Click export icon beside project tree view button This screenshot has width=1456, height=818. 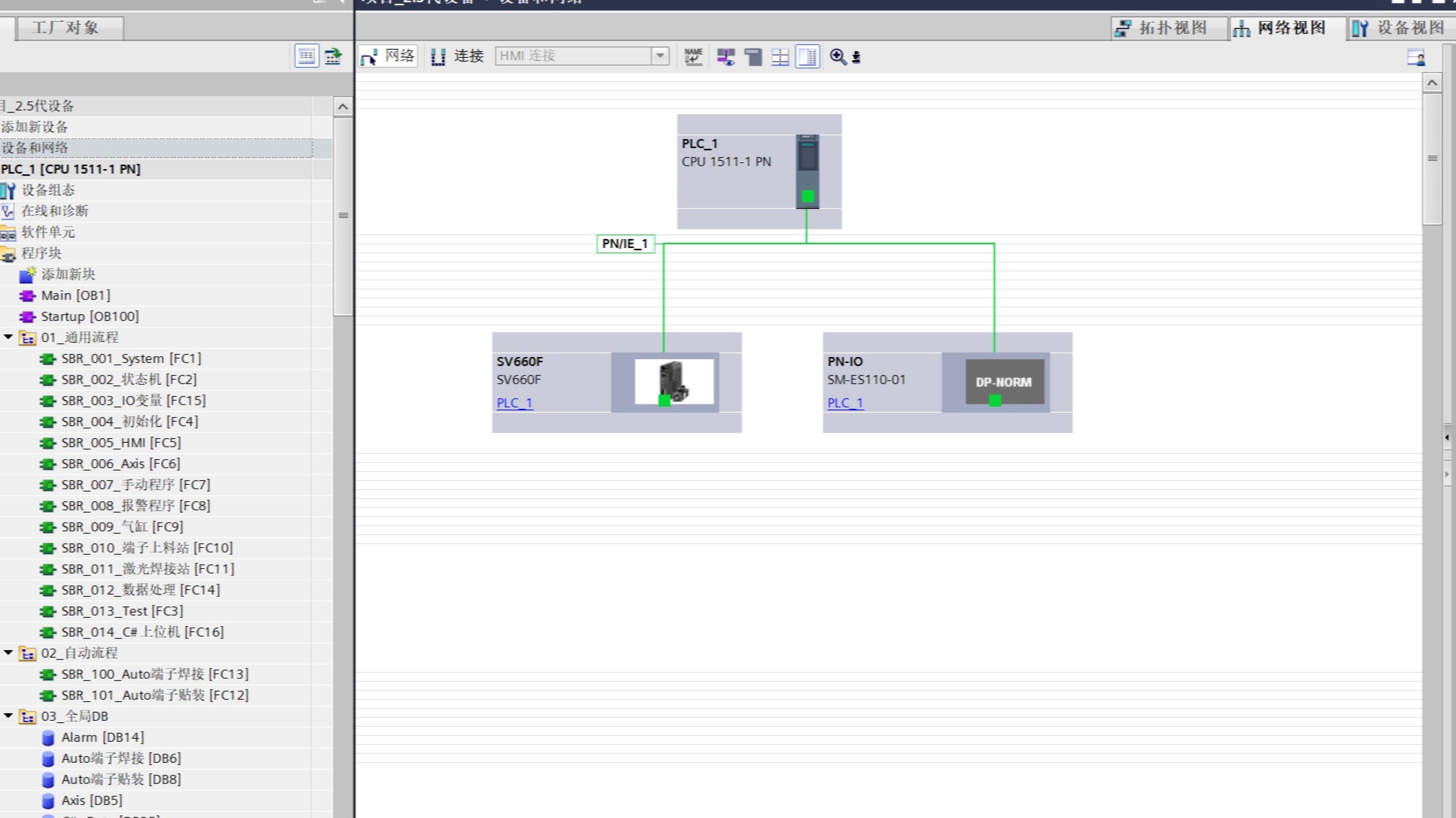[x=333, y=56]
